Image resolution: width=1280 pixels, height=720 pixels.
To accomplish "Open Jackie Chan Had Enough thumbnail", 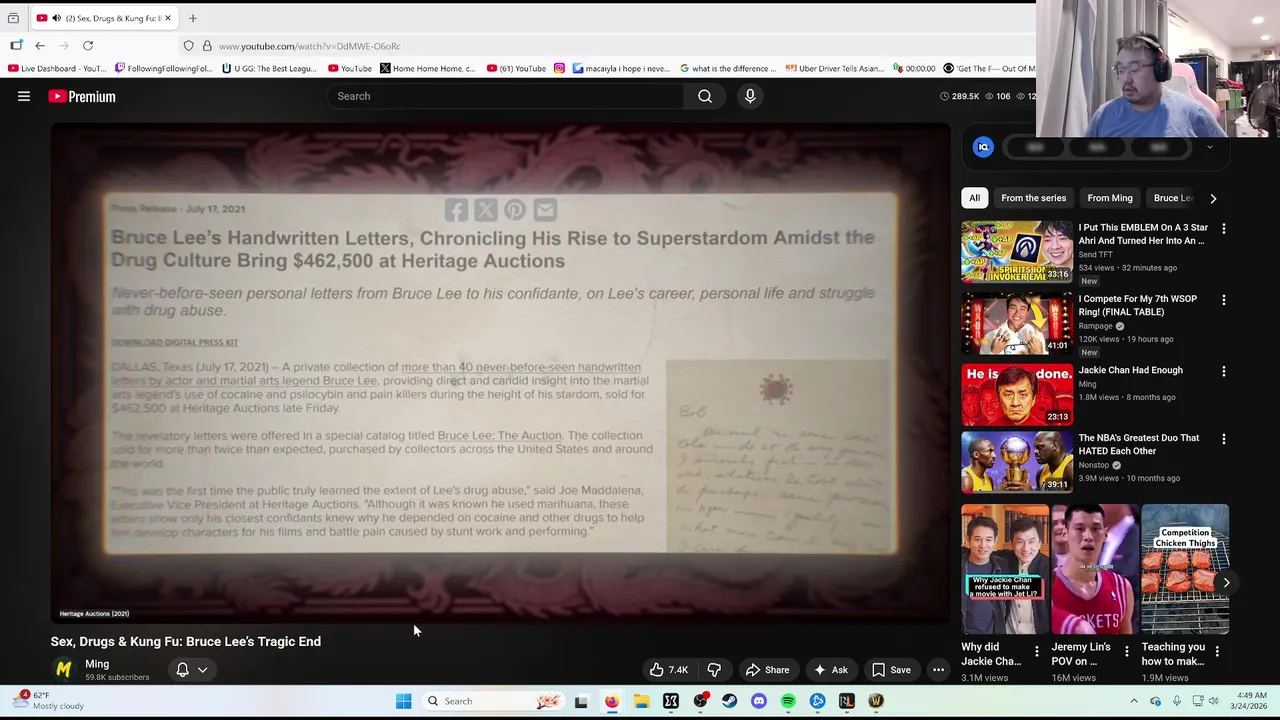I will 1017,395.
